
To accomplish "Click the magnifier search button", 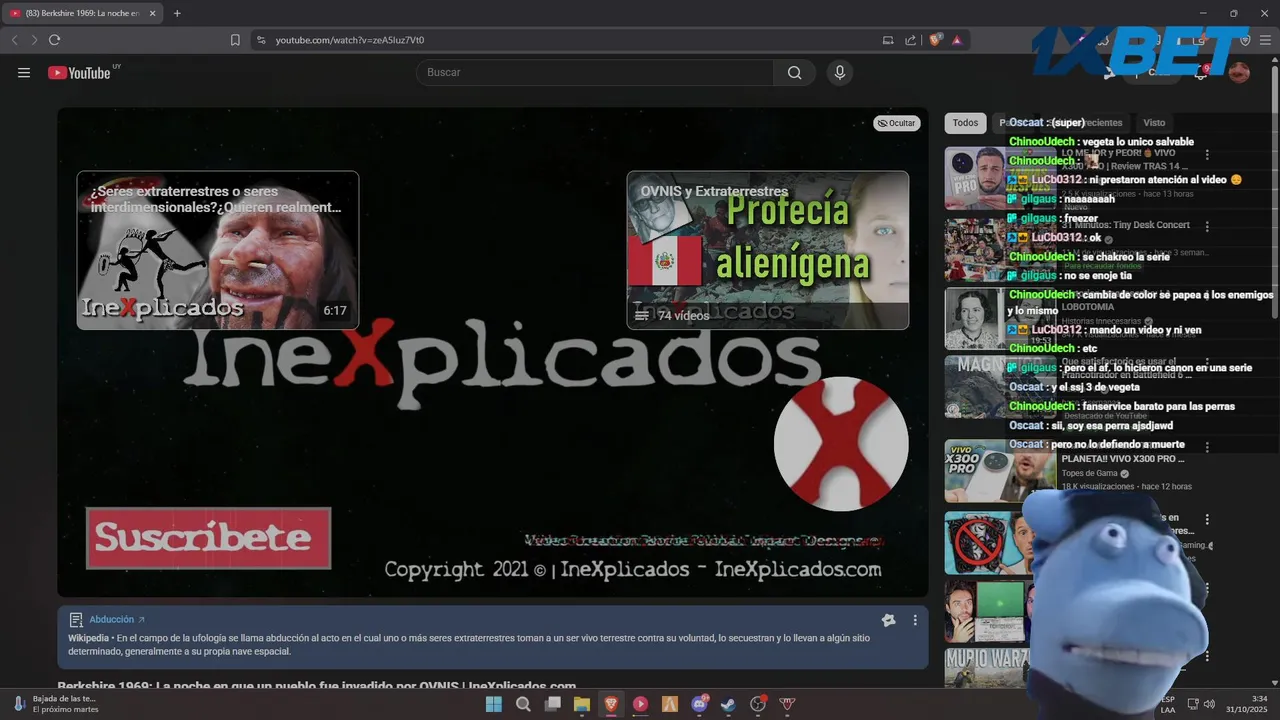I will point(794,72).
